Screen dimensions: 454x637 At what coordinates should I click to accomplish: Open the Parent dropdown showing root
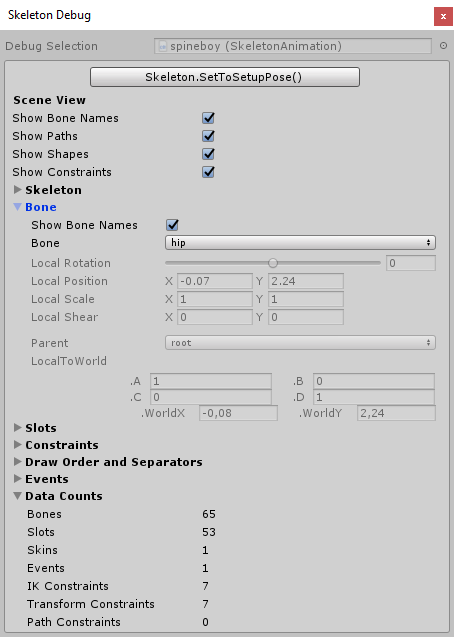(300, 343)
